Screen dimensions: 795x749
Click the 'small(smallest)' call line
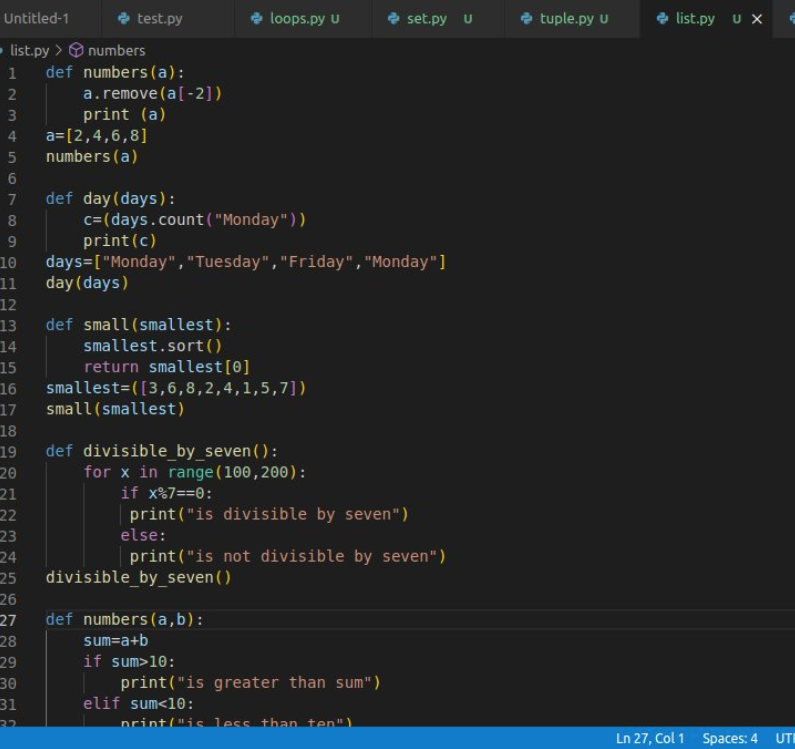tap(115, 409)
